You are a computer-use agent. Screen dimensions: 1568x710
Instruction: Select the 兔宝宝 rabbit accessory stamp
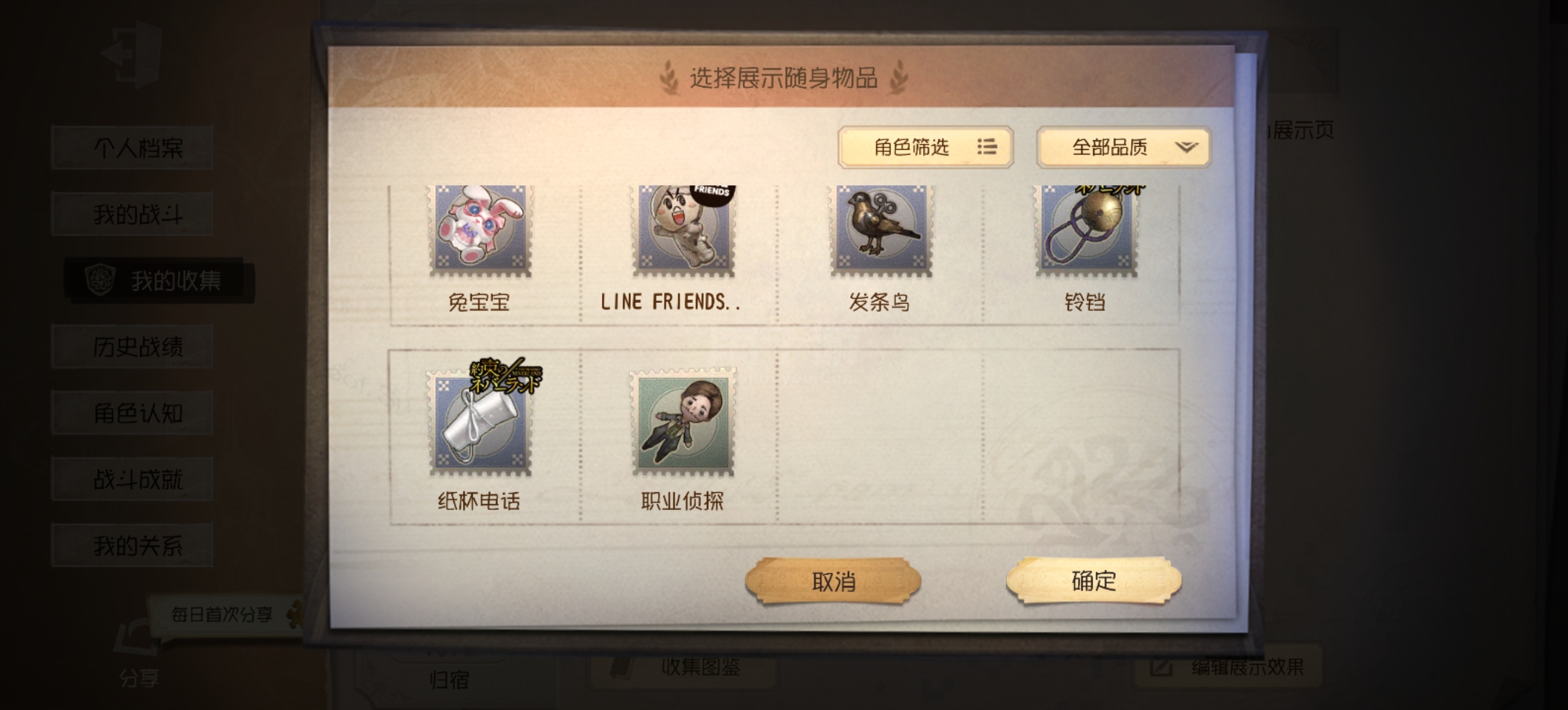coord(480,231)
